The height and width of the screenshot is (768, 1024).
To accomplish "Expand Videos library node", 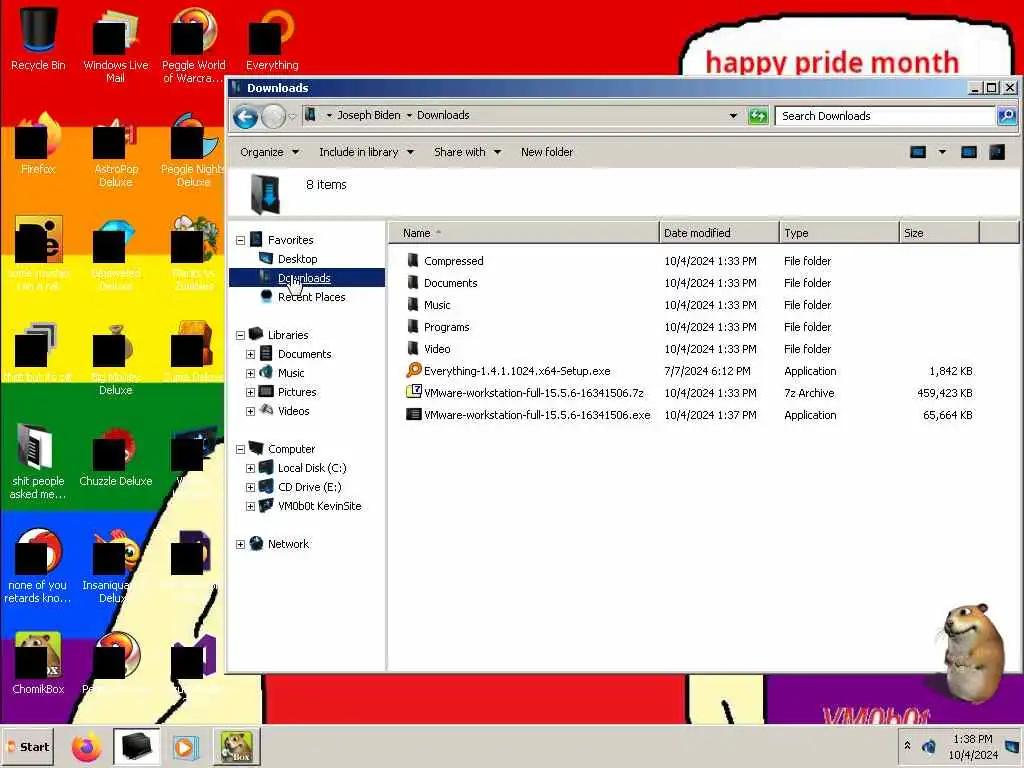I will 250,411.
